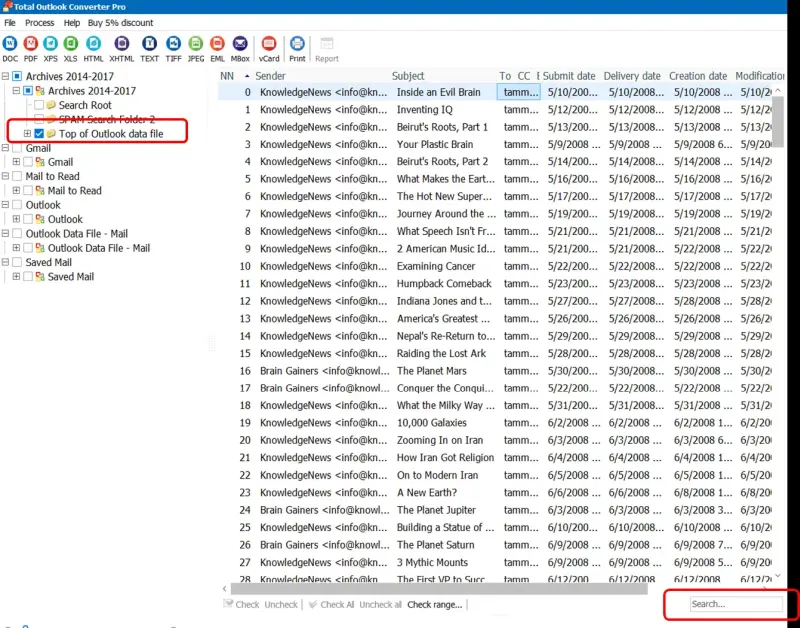Screen dimensions: 800x628
Task: Open the Process menu
Action: pos(38,22)
